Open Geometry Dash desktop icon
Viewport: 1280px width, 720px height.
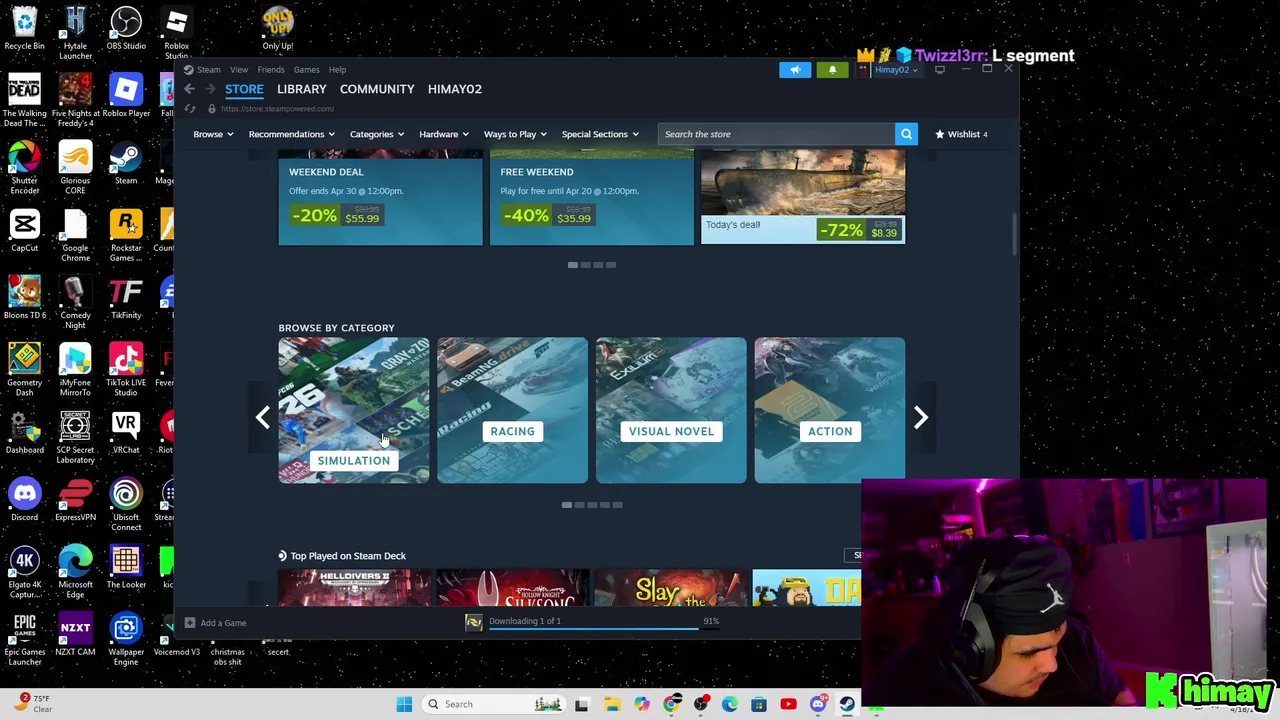click(24, 370)
